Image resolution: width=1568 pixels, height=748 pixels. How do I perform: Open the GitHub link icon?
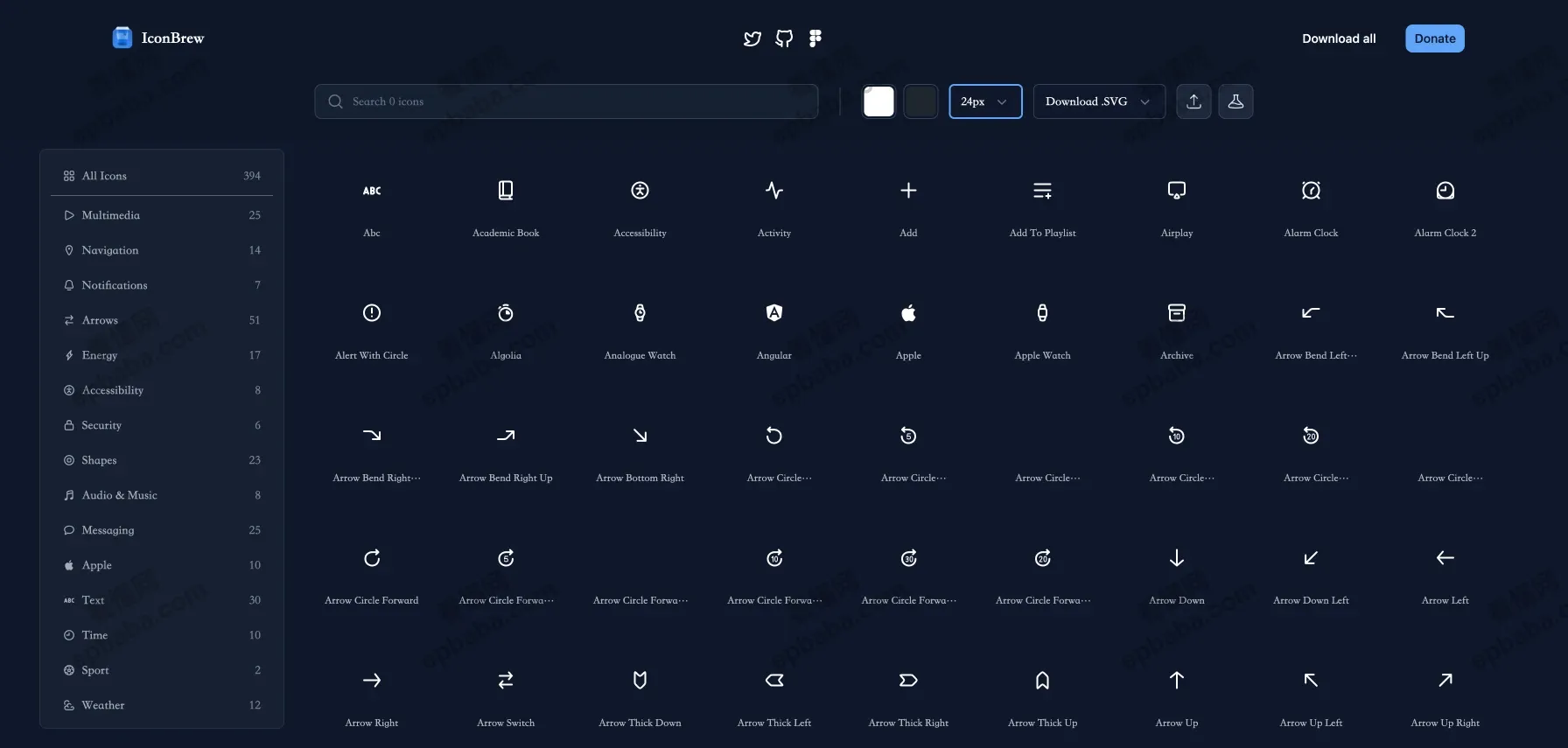coord(784,38)
